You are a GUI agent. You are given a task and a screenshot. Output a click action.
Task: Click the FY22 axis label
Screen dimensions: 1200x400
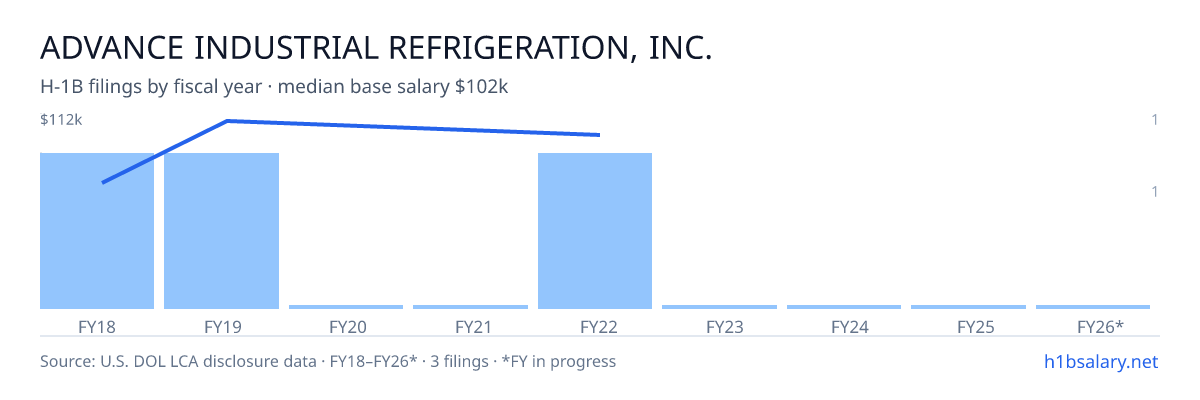[595, 327]
